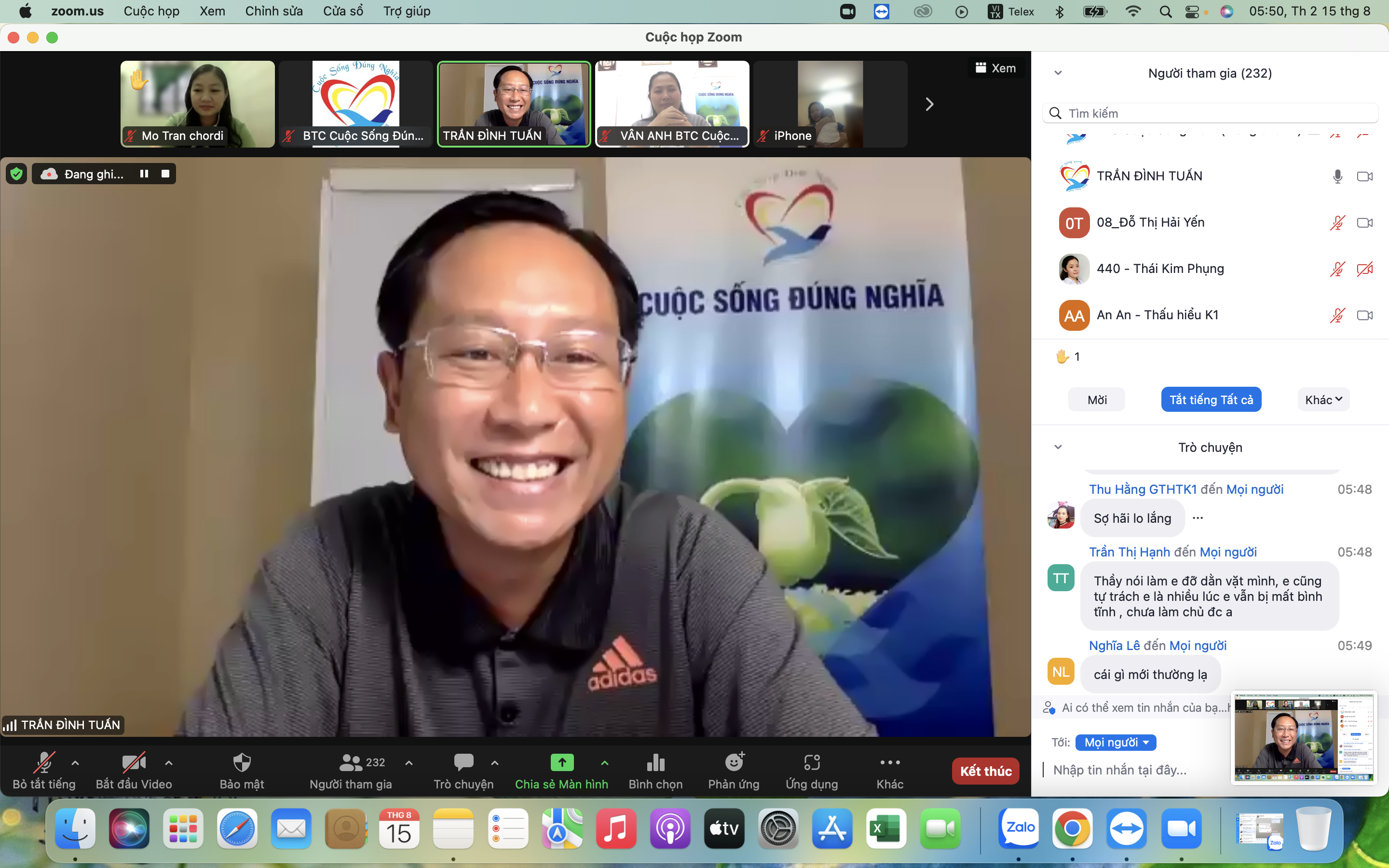This screenshot has height=868, width=1389.
Task: Open the Telex input source menu
Action: click(1011, 12)
